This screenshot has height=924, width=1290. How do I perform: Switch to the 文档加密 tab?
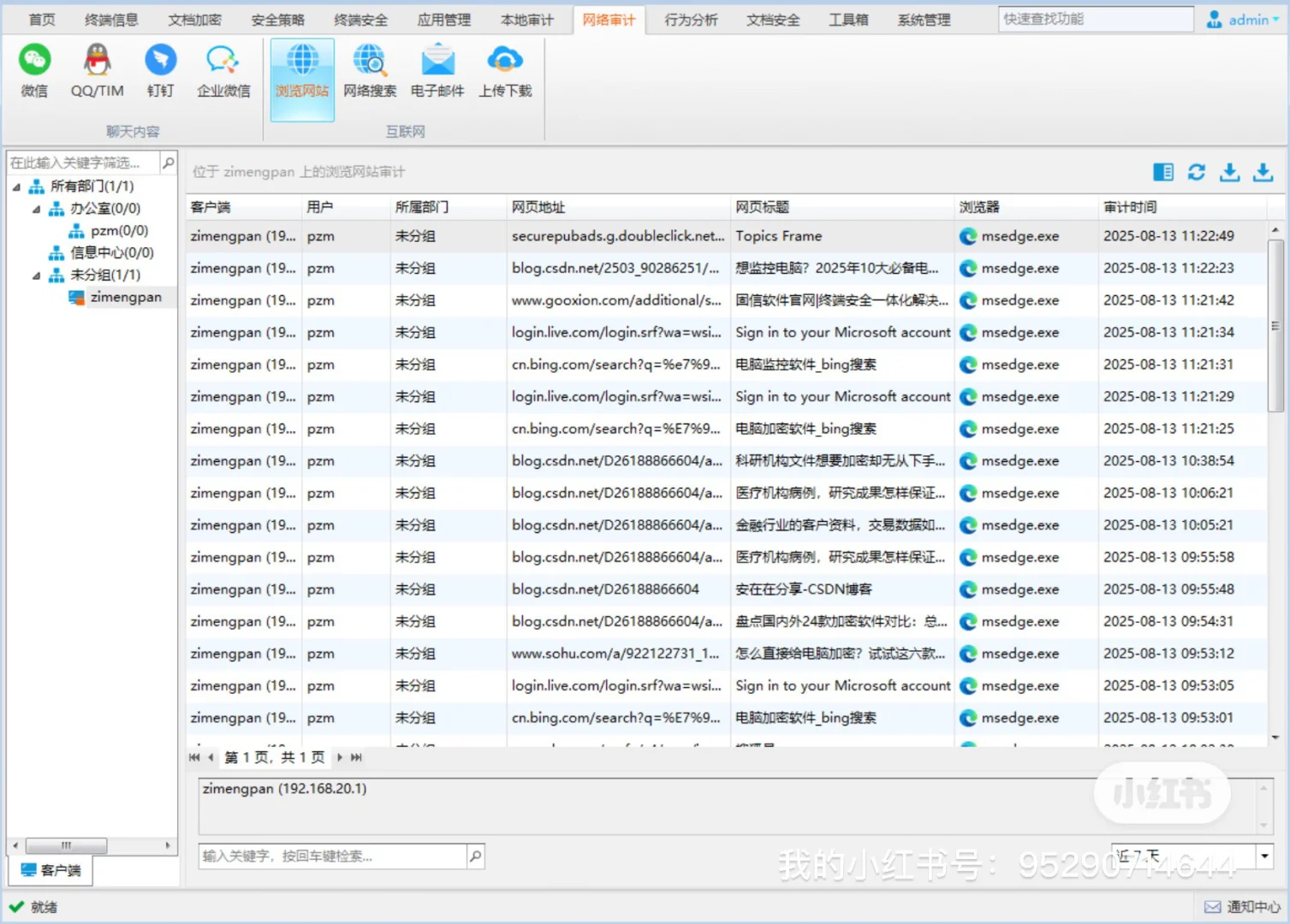tap(194, 20)
